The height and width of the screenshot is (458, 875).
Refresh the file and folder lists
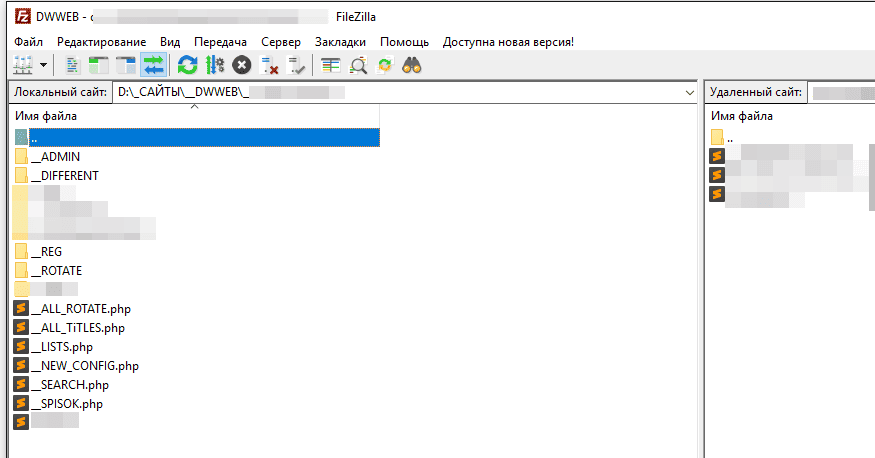coord(188,65)
